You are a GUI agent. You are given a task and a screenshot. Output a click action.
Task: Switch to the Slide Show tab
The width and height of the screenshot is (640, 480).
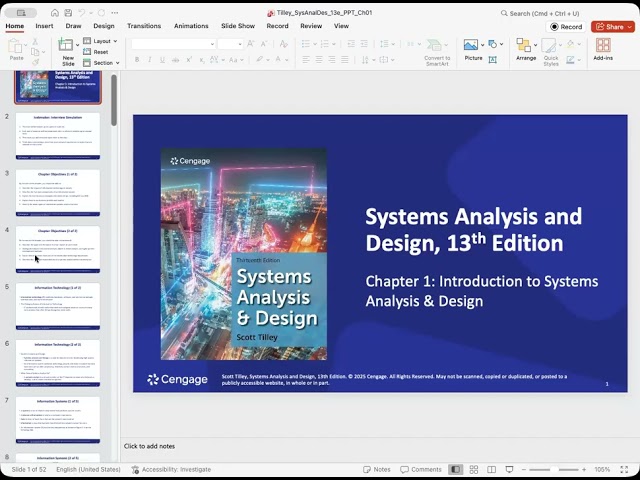(238, 26)
